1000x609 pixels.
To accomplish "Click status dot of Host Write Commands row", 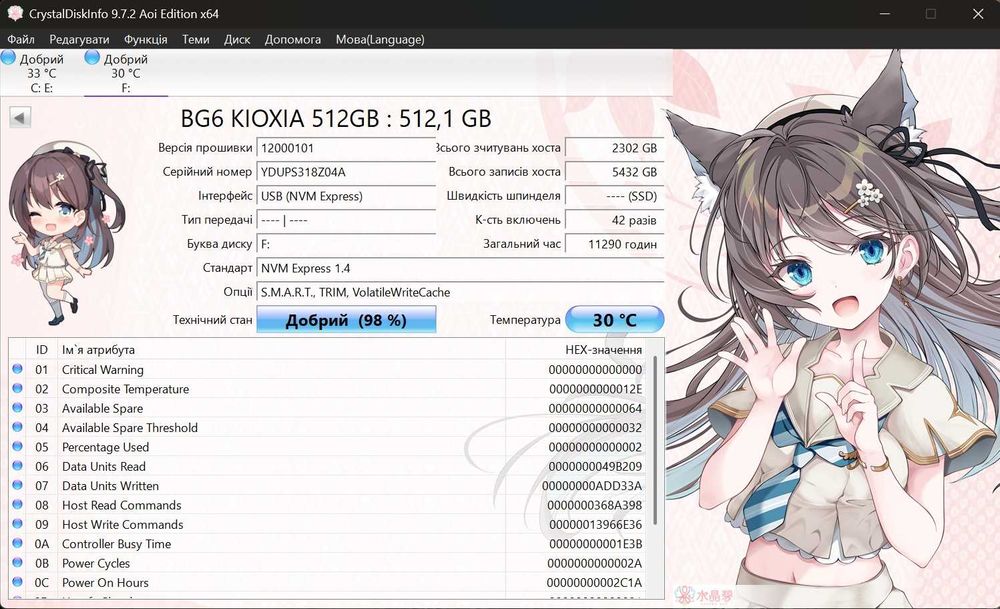I will coord(17,524).
